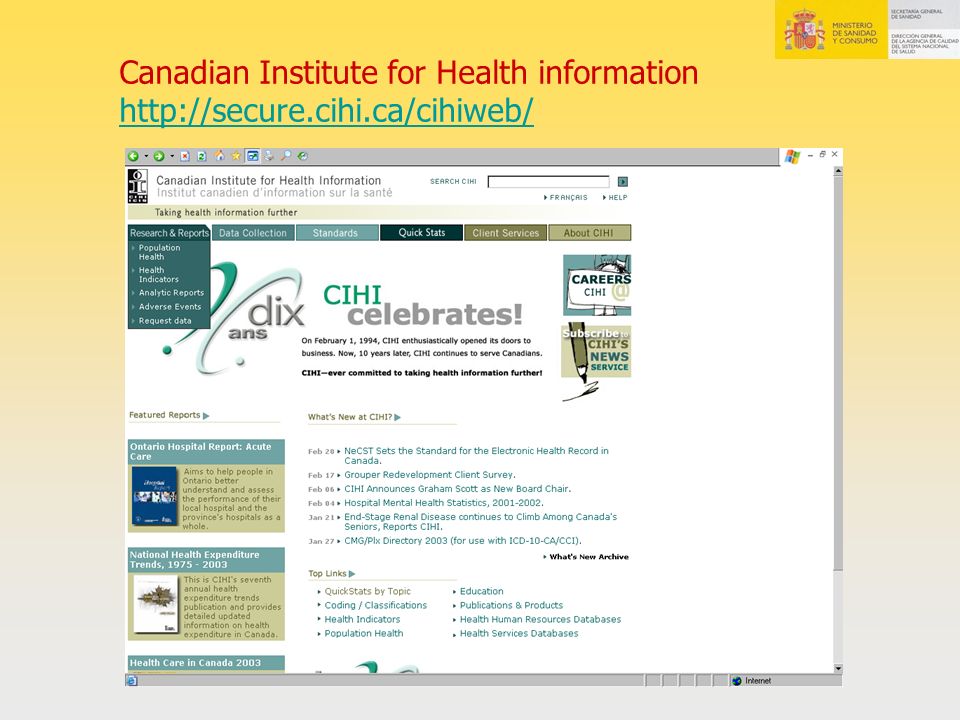The width and height of the screenshot is (960, 720).
Task: Open End-Stage Renal Disease news link
Action: (481, 522)
